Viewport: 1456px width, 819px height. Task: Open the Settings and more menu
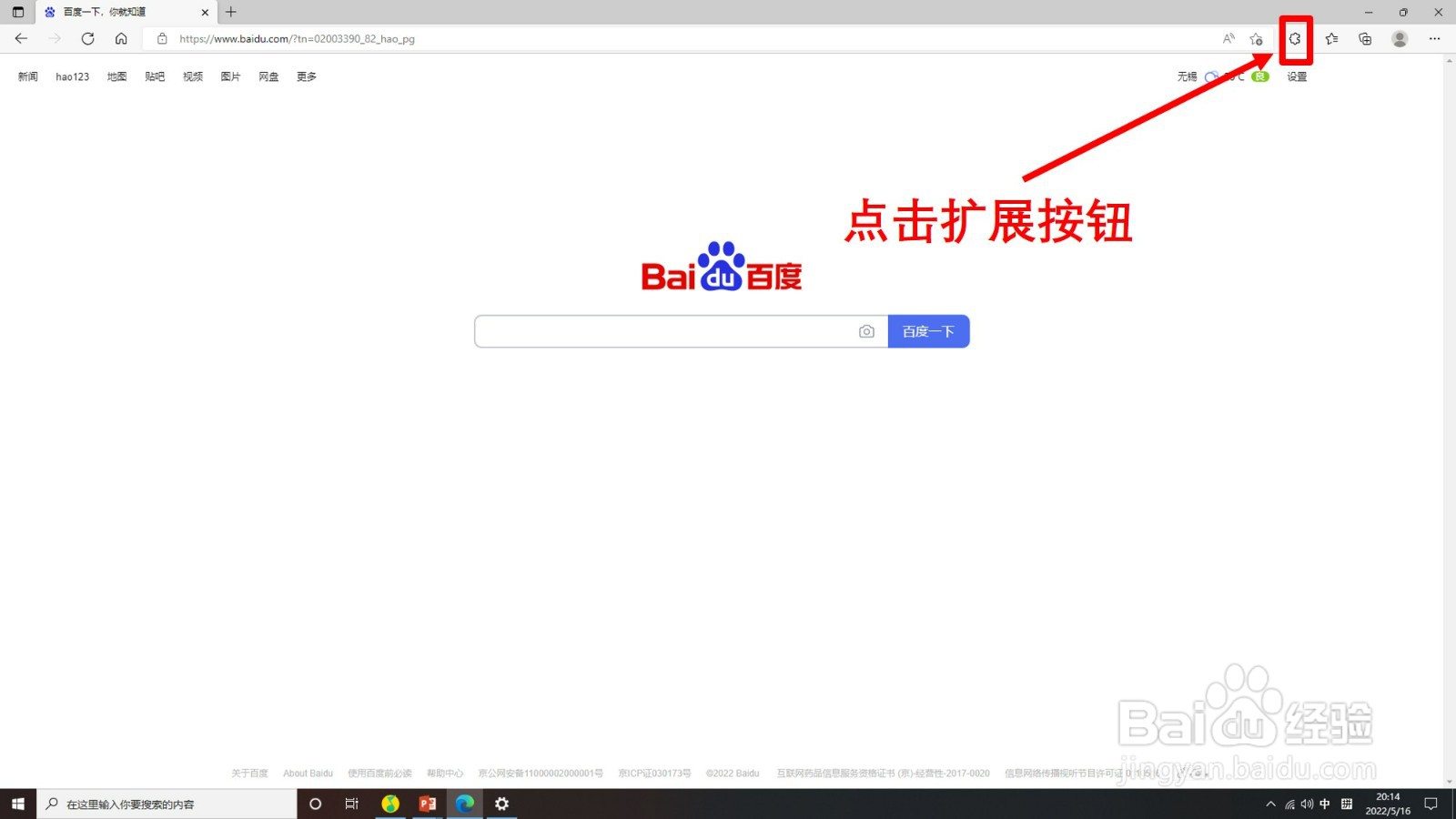coord(1434,38)
